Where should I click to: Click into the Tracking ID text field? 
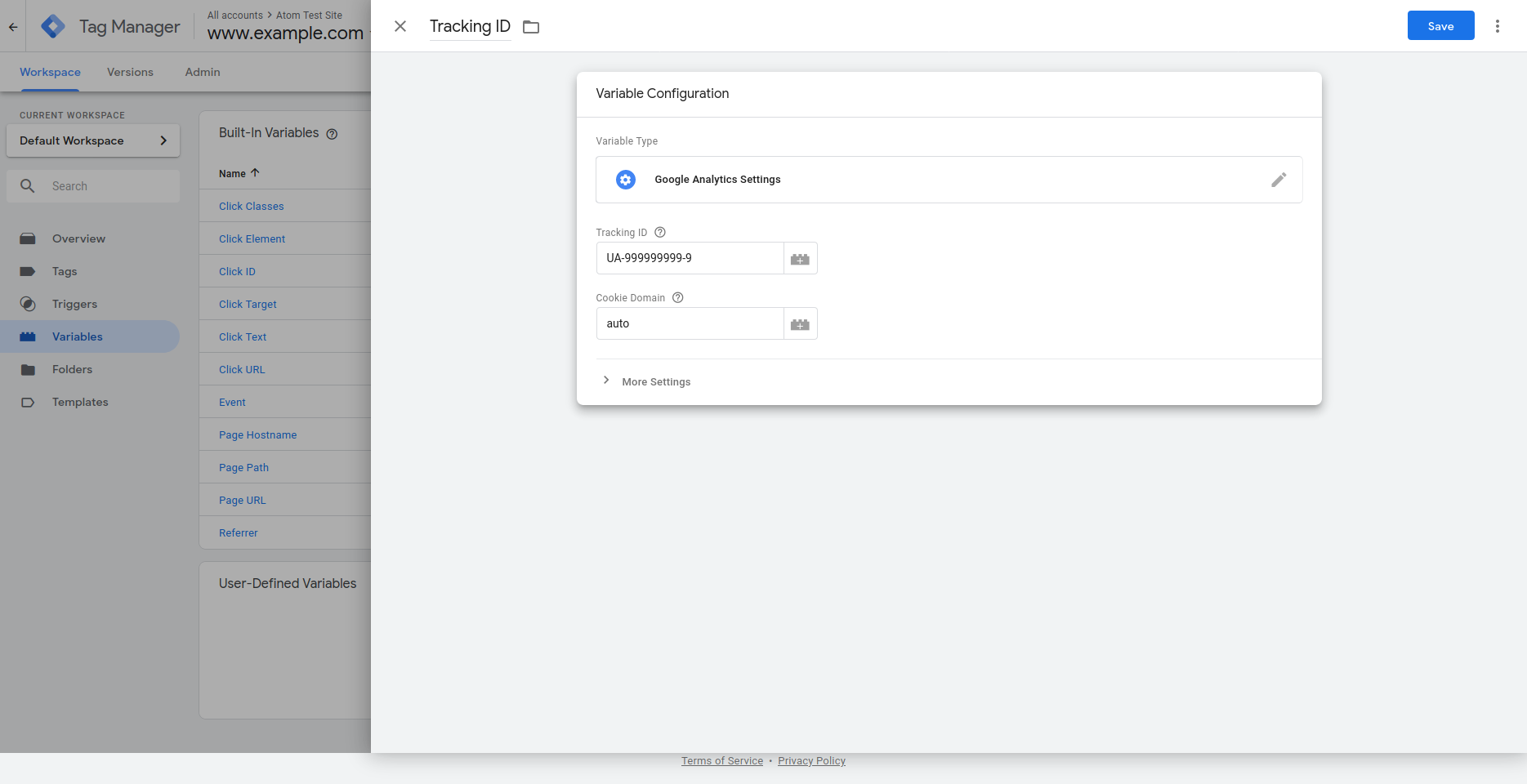click(690, 258)
